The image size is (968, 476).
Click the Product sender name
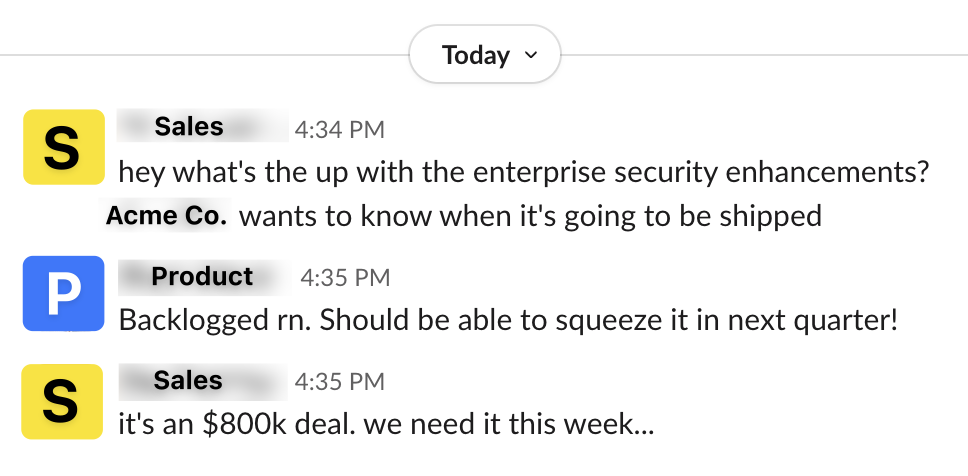coord(202,275)
